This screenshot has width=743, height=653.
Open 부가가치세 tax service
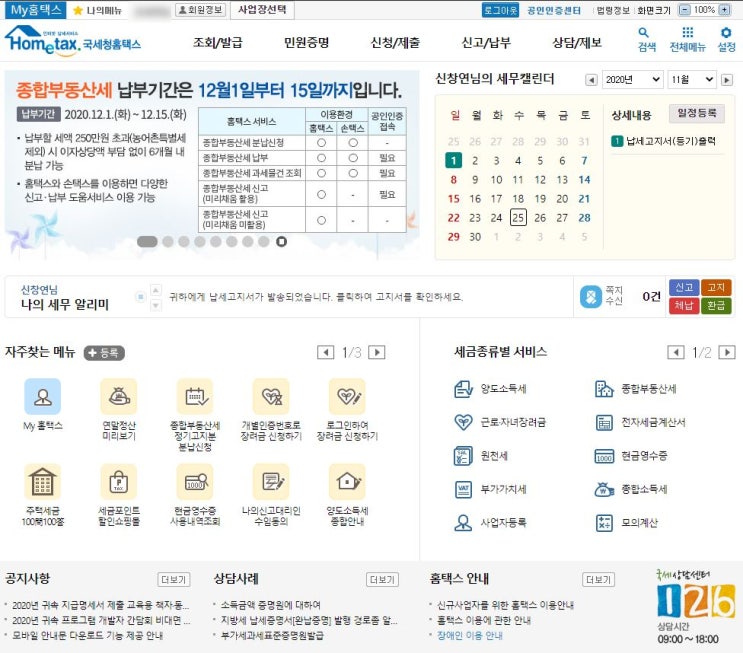tap(490, 489)
